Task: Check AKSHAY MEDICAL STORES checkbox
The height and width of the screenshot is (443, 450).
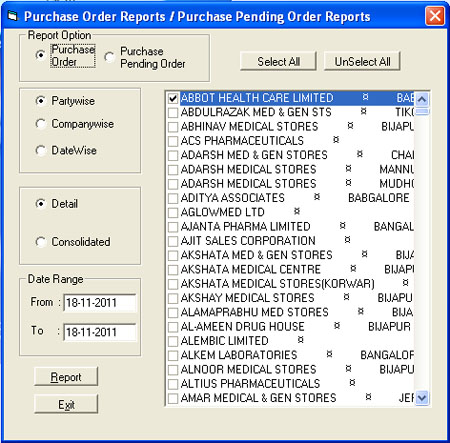Action: pyautogui.click(x=173, y=299)
